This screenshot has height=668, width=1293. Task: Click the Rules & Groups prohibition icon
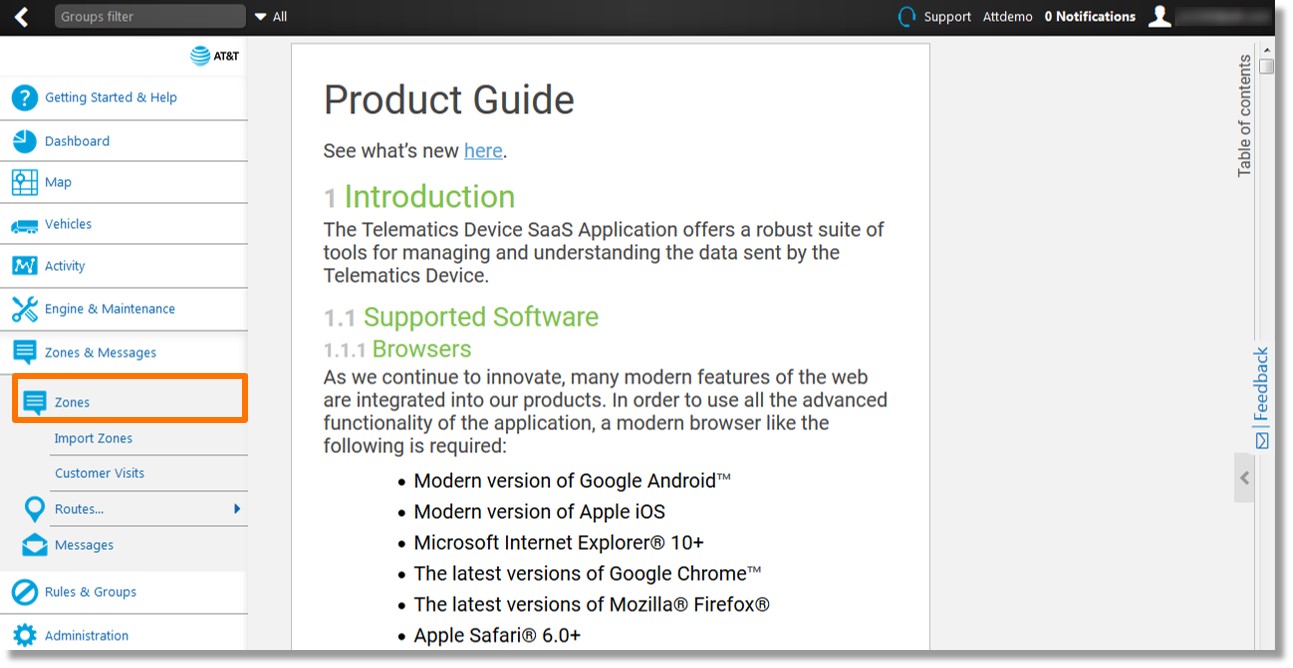point(24,592)
